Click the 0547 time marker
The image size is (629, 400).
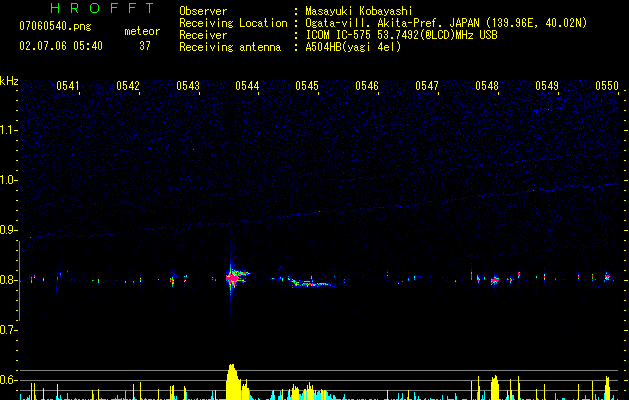(x=427, y=86)
